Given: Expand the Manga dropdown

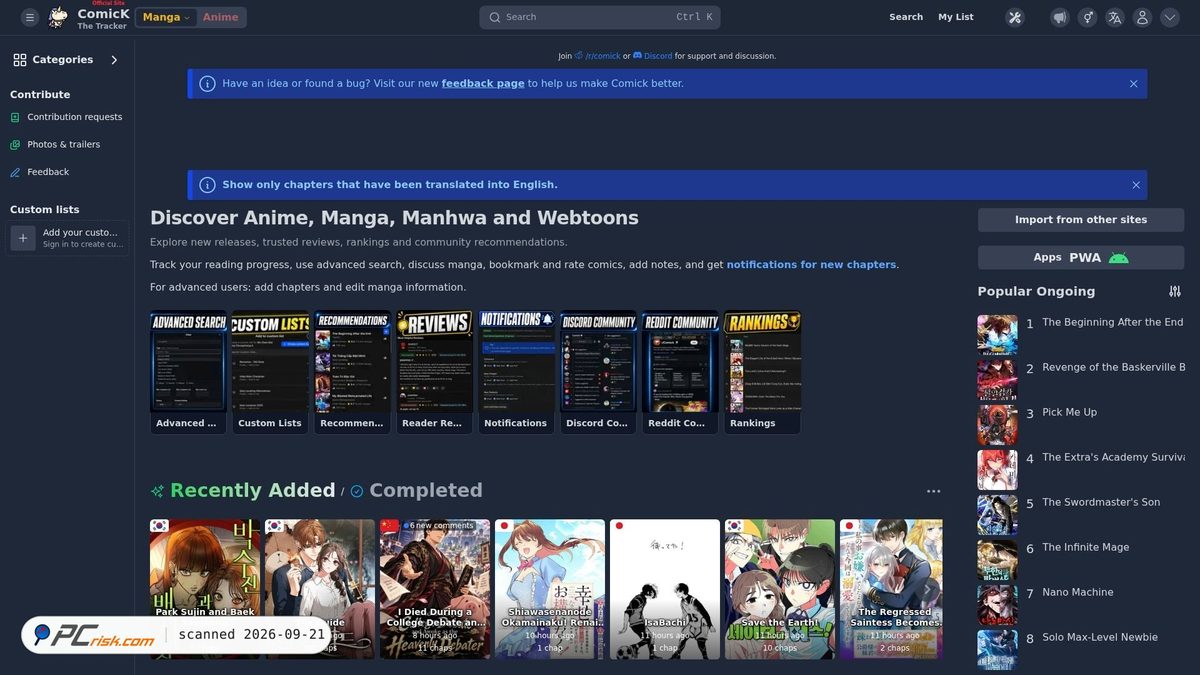Looking at the screenshot, I should click(166, 17).
